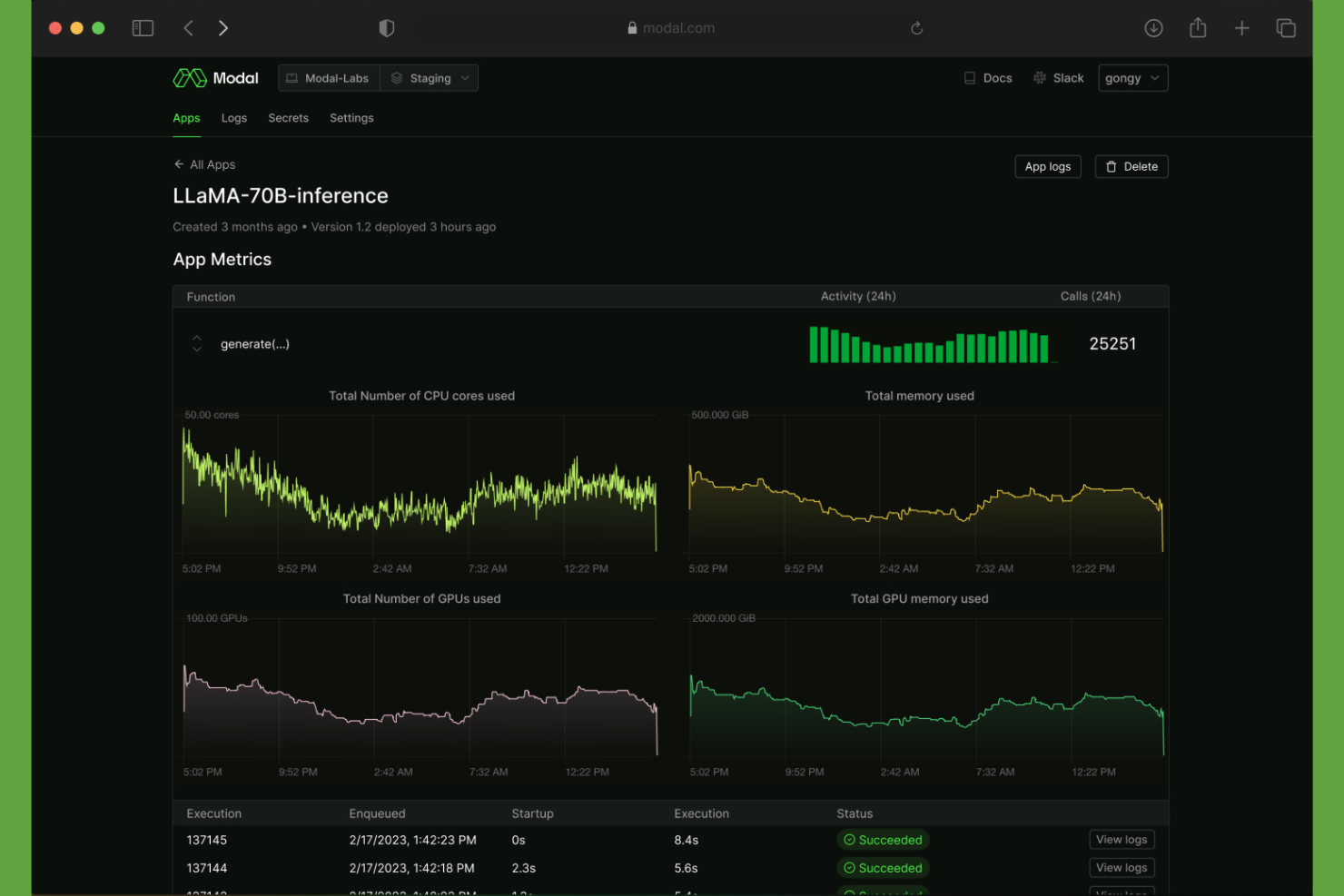Click the 5.6s execution duration
1344x896 pixels.
pos(687,869)
